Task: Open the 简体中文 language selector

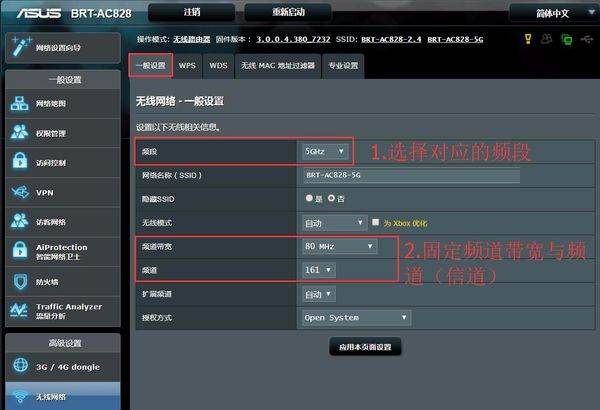Action: pyautogui.click(x=552, y=13)
